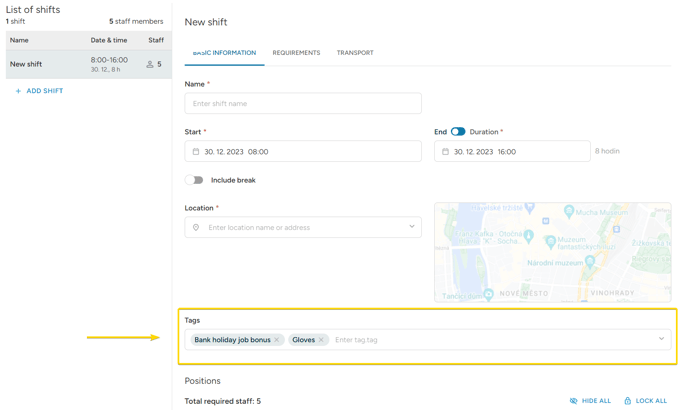688x410 pixels.
Task: Click the map preview thumbnail
Action: pos(552,252)
